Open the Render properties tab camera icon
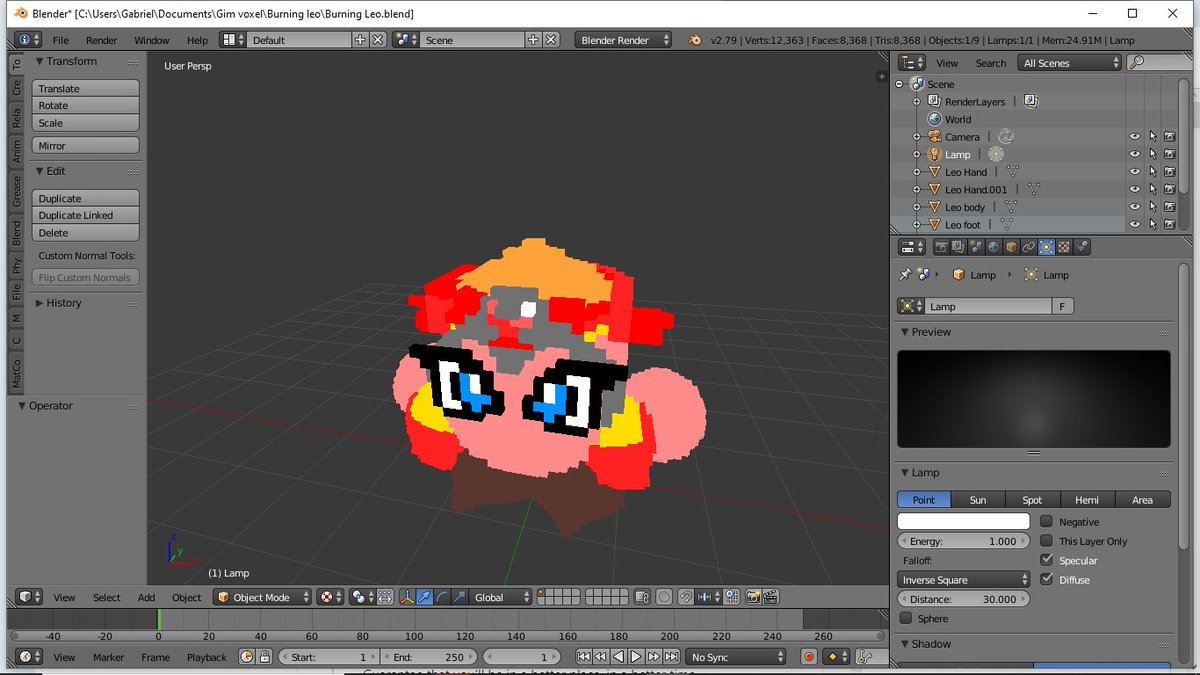The height and width of the screenshot is (675, 1200). (x=942, y=247)
